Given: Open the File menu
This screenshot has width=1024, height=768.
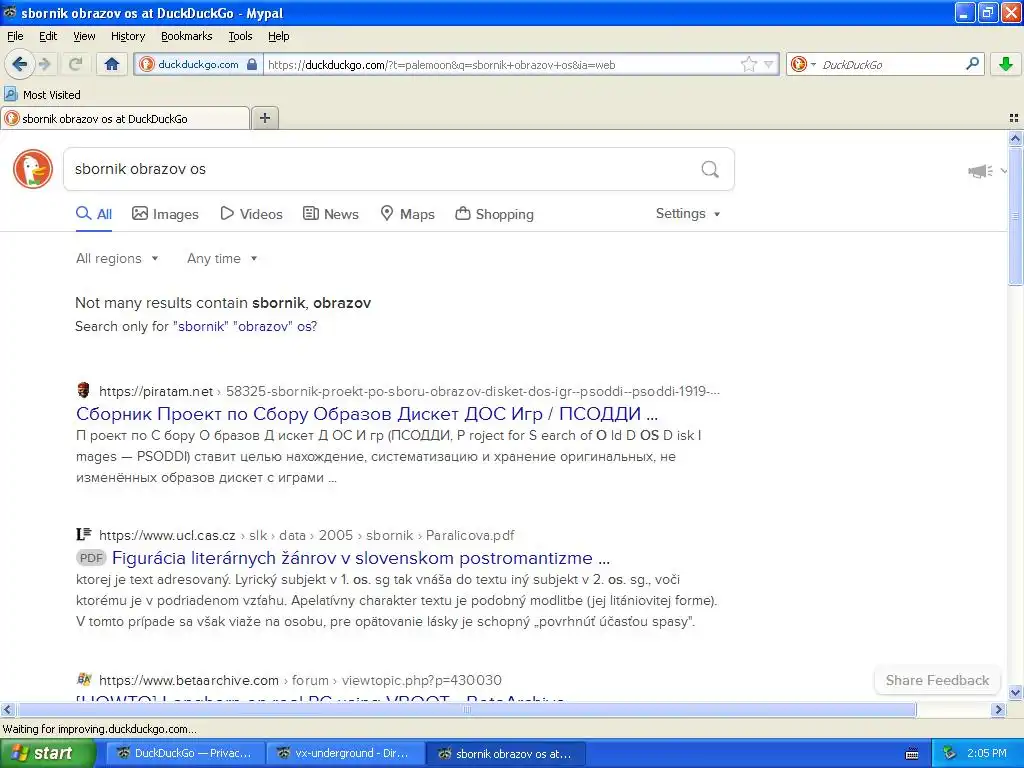Looking at the screenshot, I should click(15, 36).
